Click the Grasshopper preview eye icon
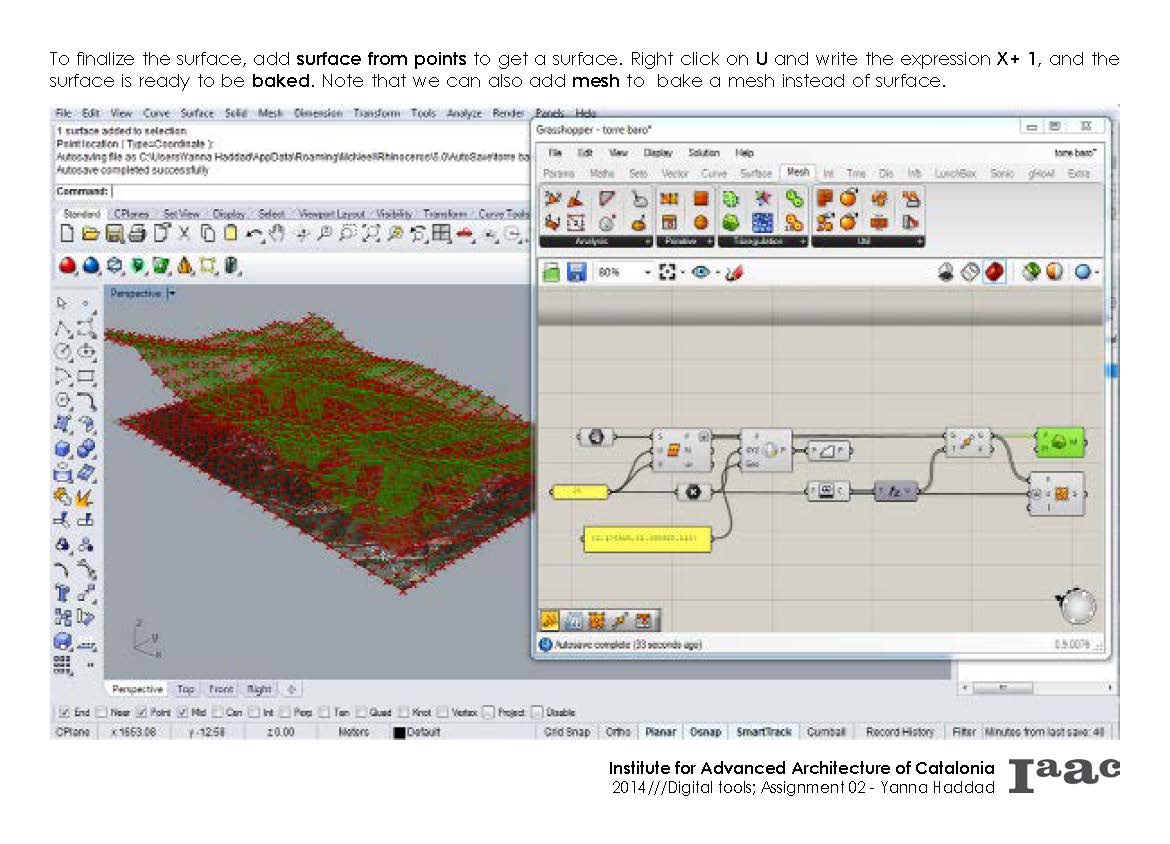 [700, 272]
